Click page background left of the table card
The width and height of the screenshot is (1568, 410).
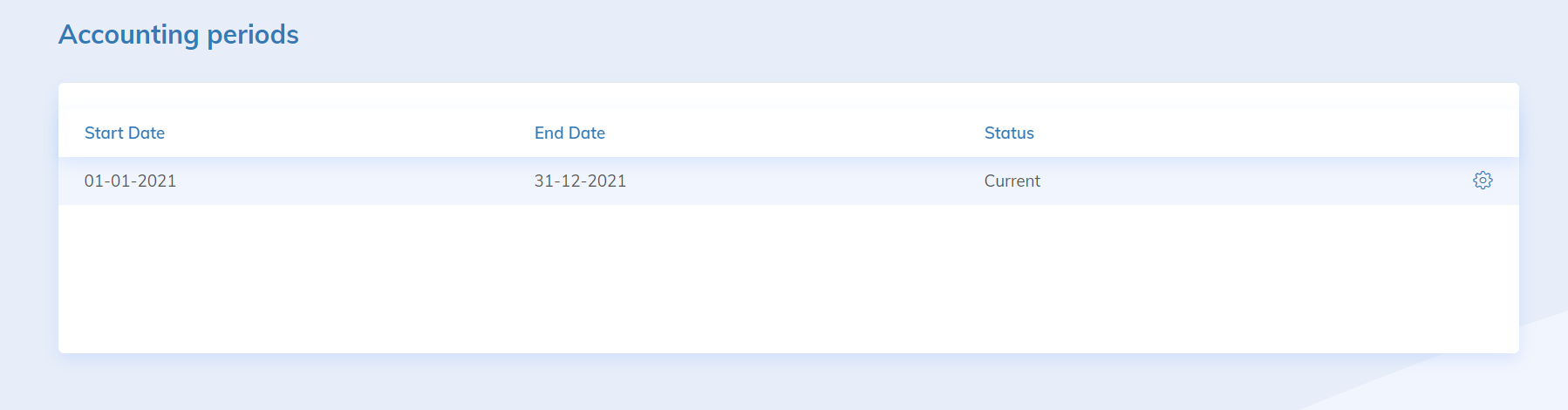pyautogui.click(x=29, y=218)
